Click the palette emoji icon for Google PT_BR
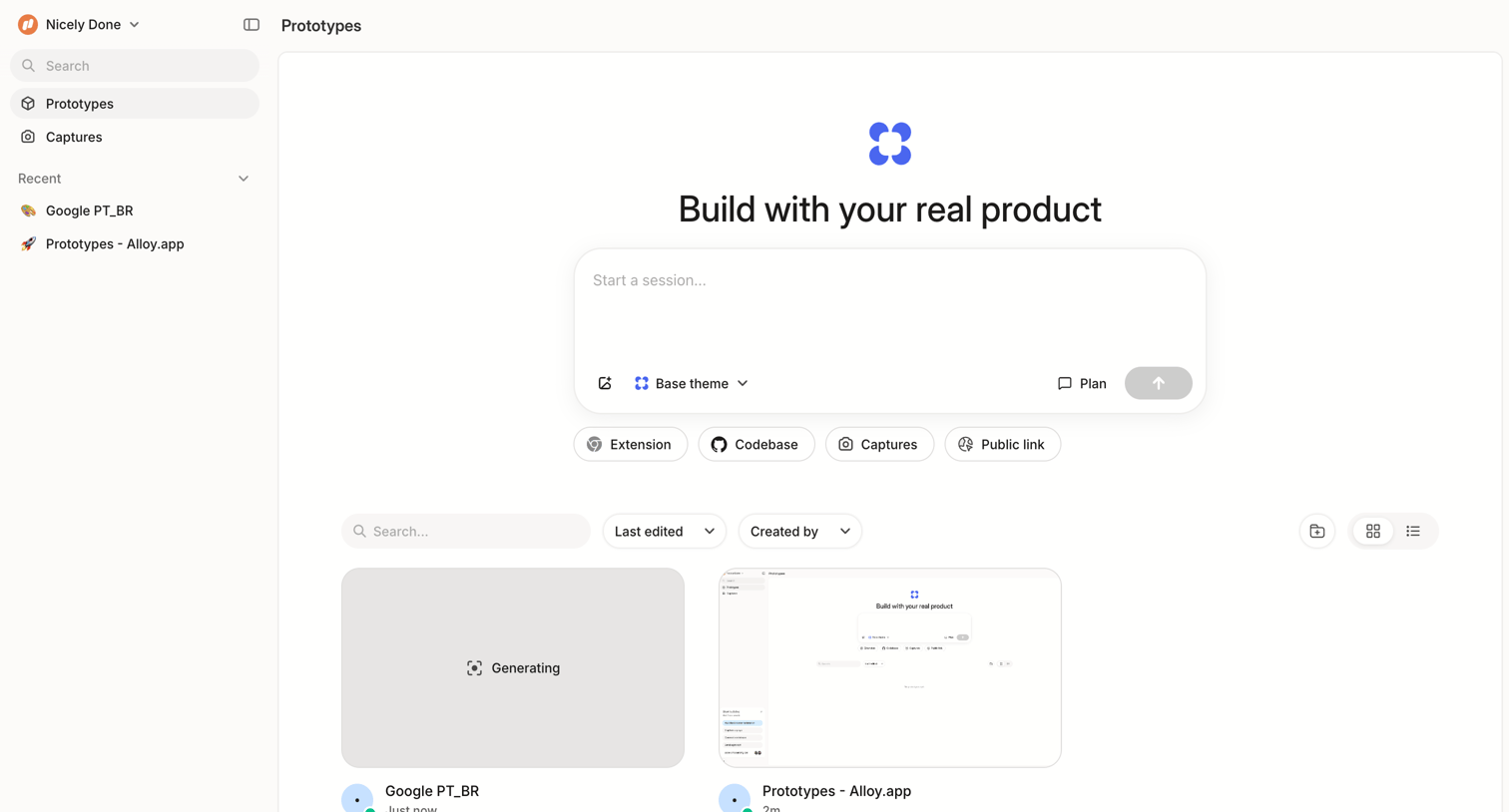The width and height of the screenshot is (1509, 812). [28, 210]
